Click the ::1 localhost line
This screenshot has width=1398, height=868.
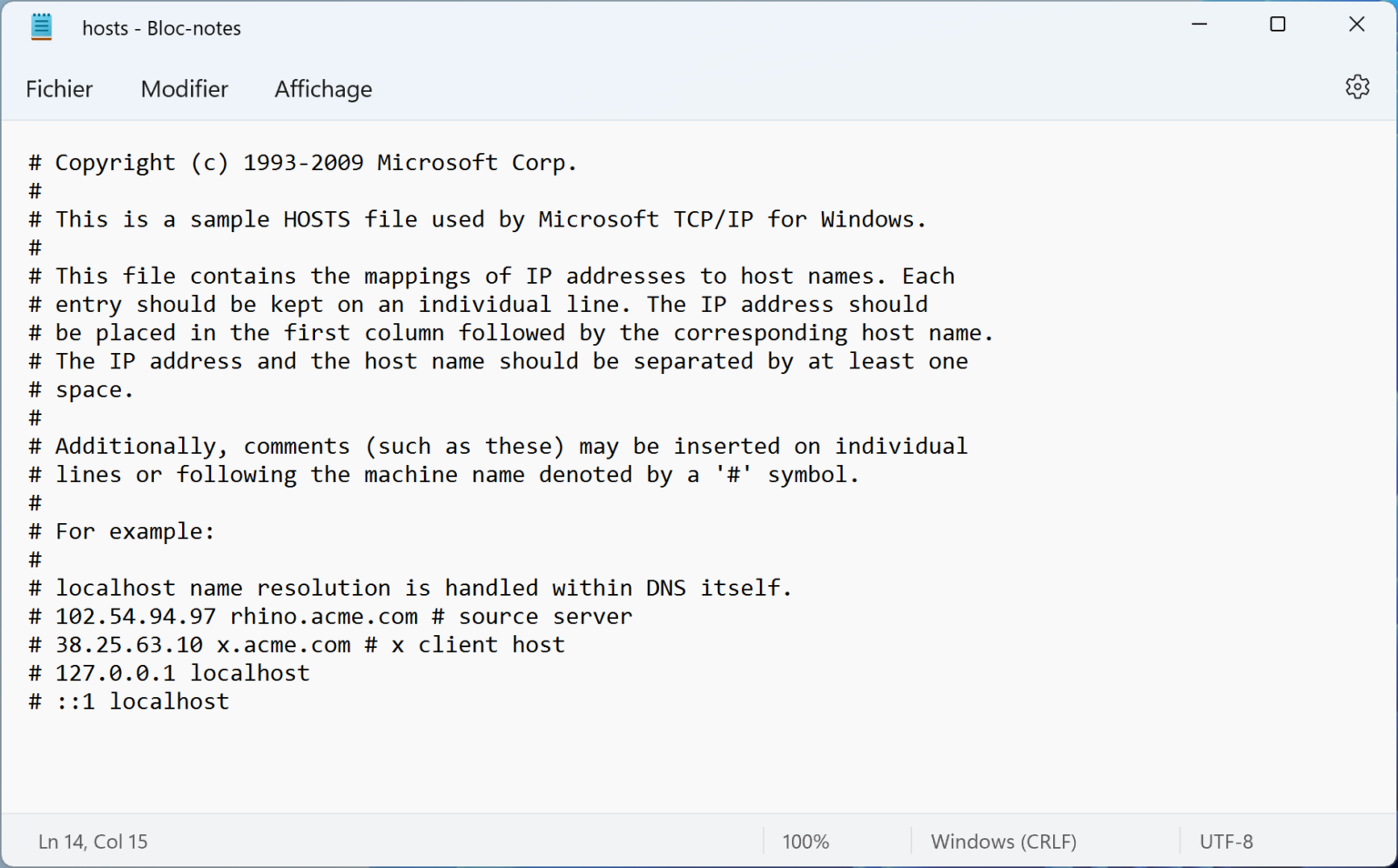[x=127, y=701]
